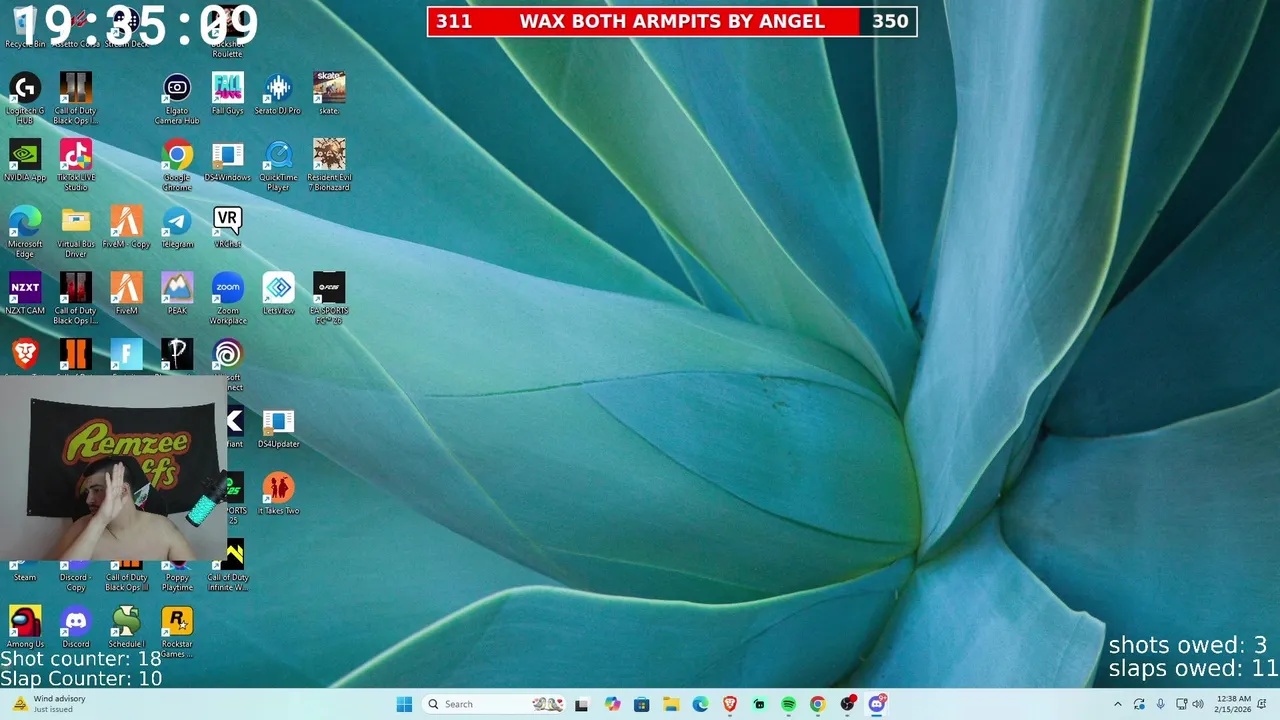
Task: Launch Schedule I desktop shortcut
Action: [126, 626]
